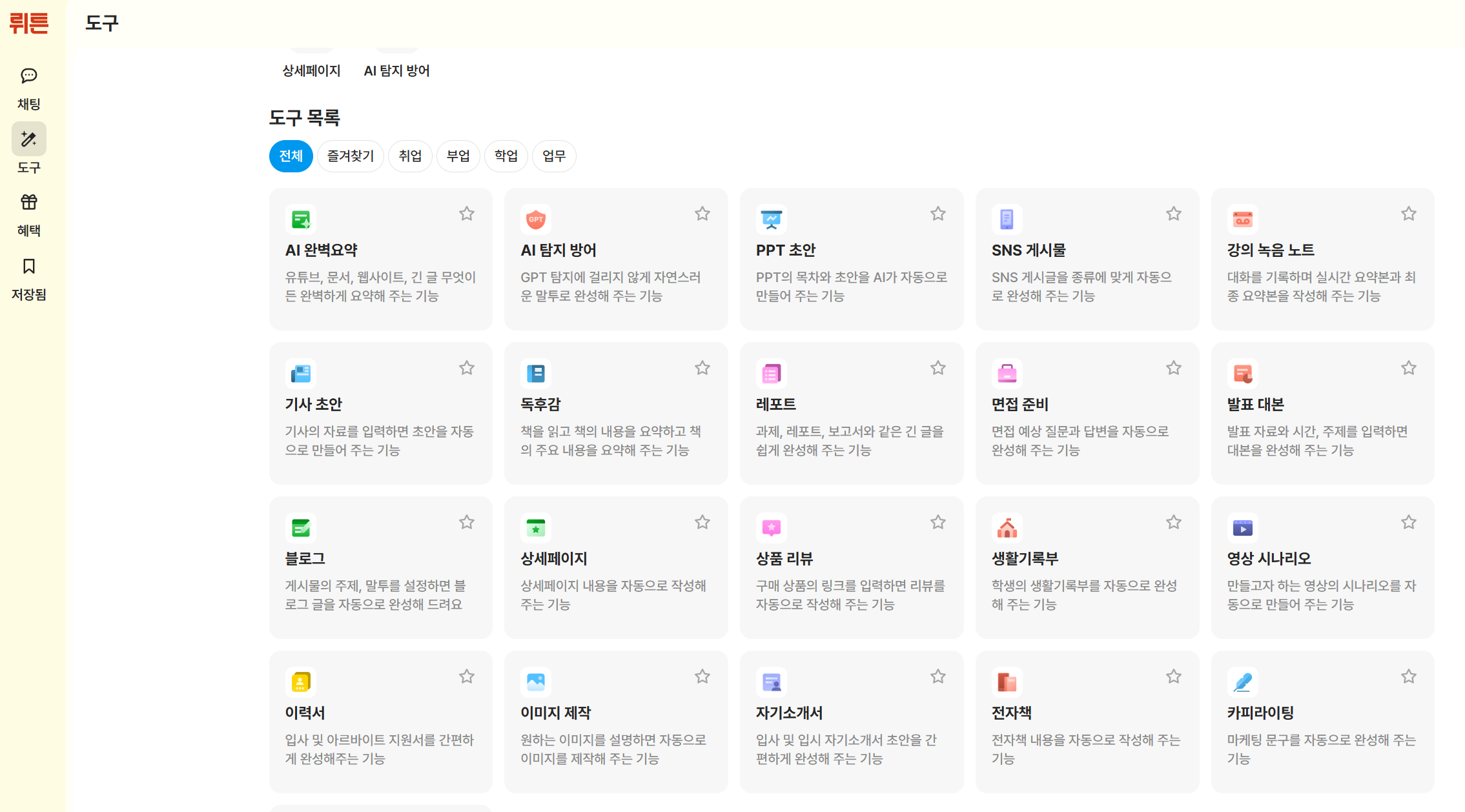Filter tools by 학업 tab

(506, 156)
